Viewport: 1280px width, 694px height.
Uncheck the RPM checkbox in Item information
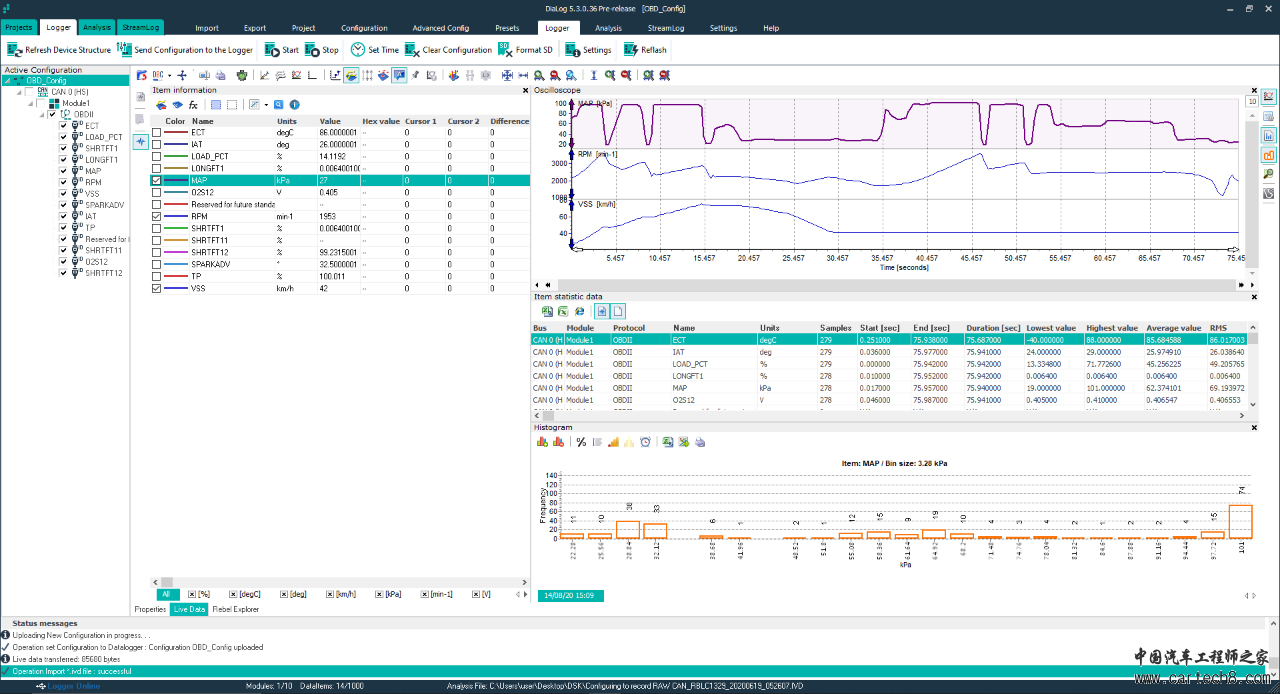[x=156, y=216]
